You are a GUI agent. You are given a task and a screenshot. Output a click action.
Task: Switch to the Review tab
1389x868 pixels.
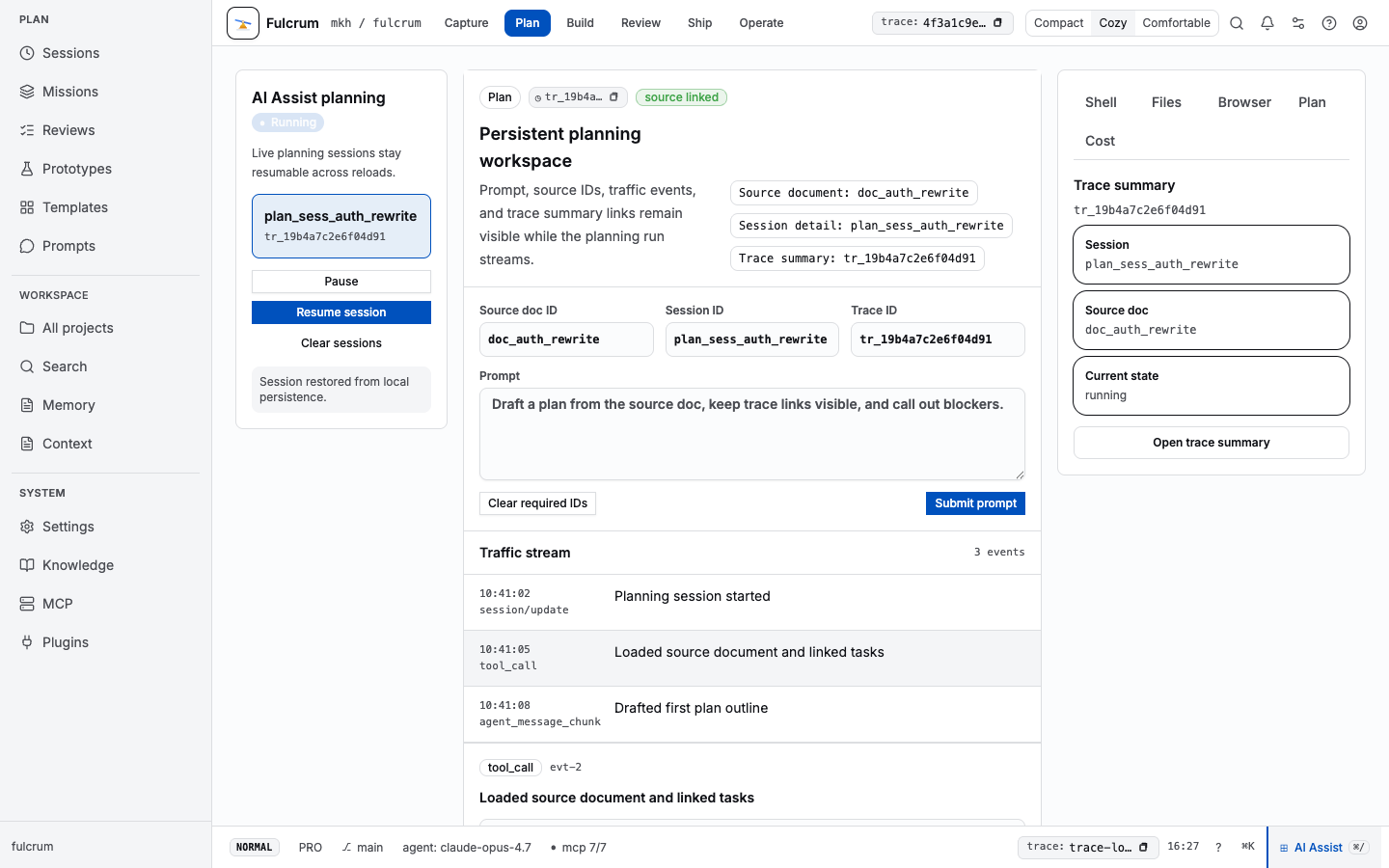(640, 23)
